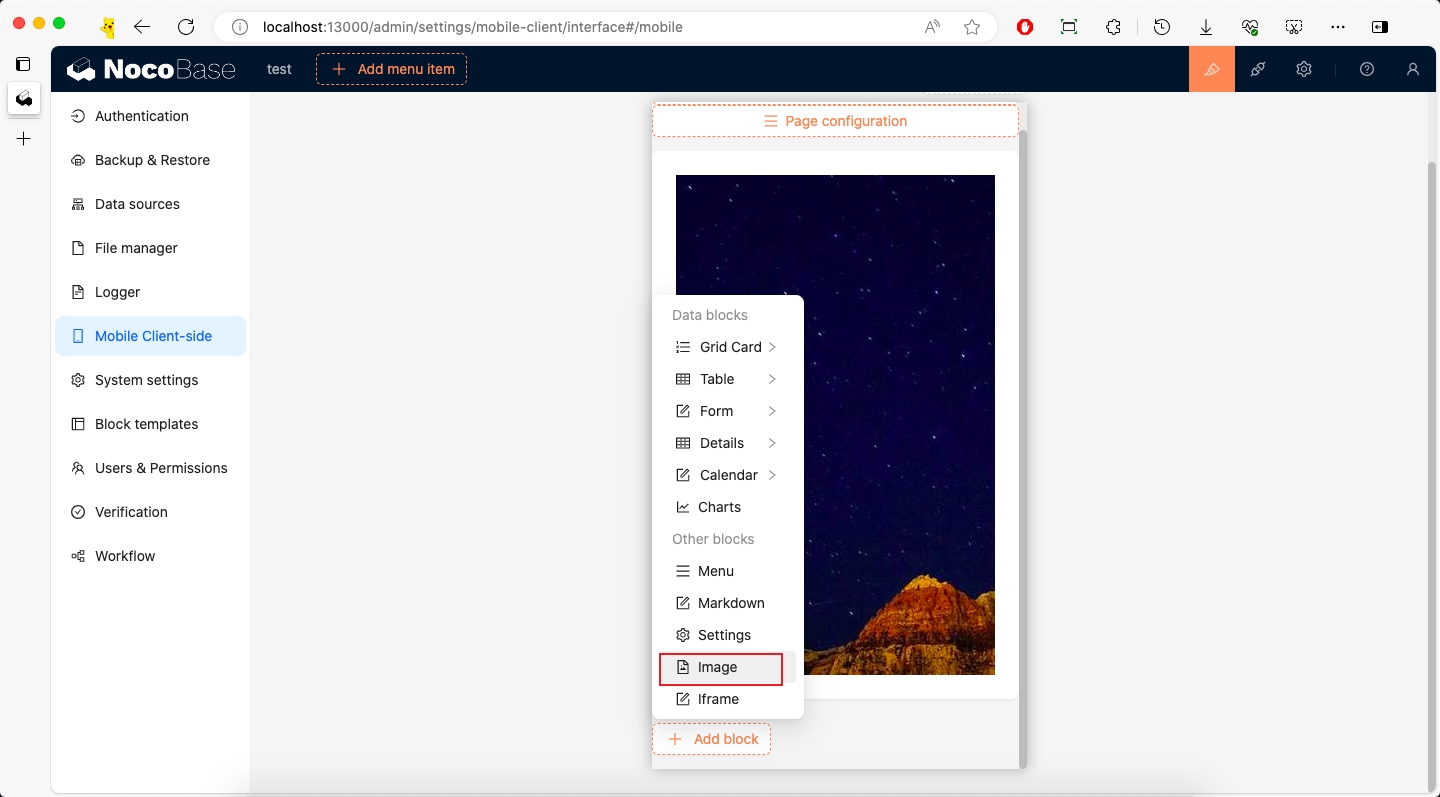Toggle UI Editor highlighter icon in header
Viewport: 1440px width, 797px height.
tap(1211, 69)
